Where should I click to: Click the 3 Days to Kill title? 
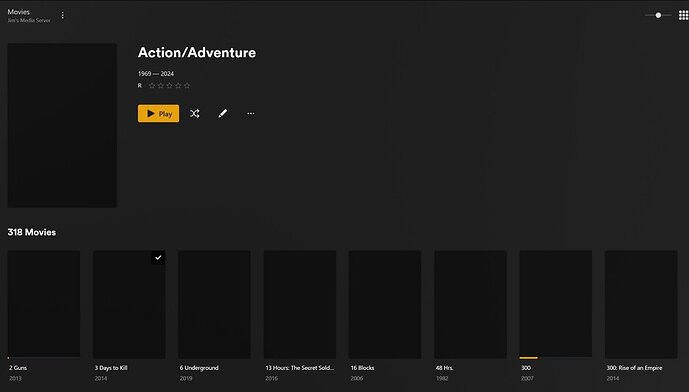pos(111,368)
